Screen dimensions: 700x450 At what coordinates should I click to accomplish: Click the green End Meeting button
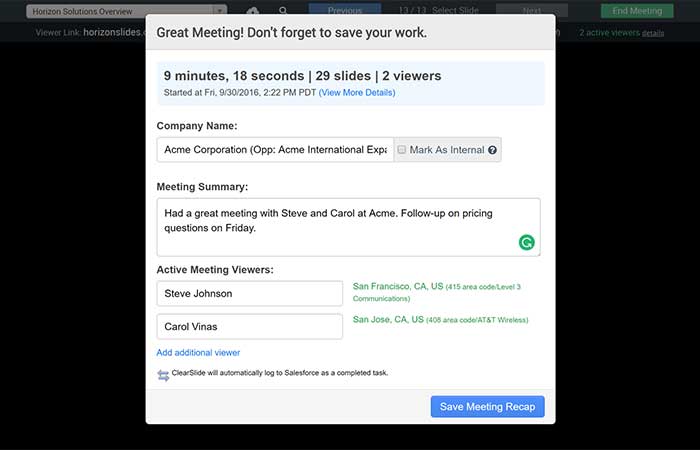[637, 11]
